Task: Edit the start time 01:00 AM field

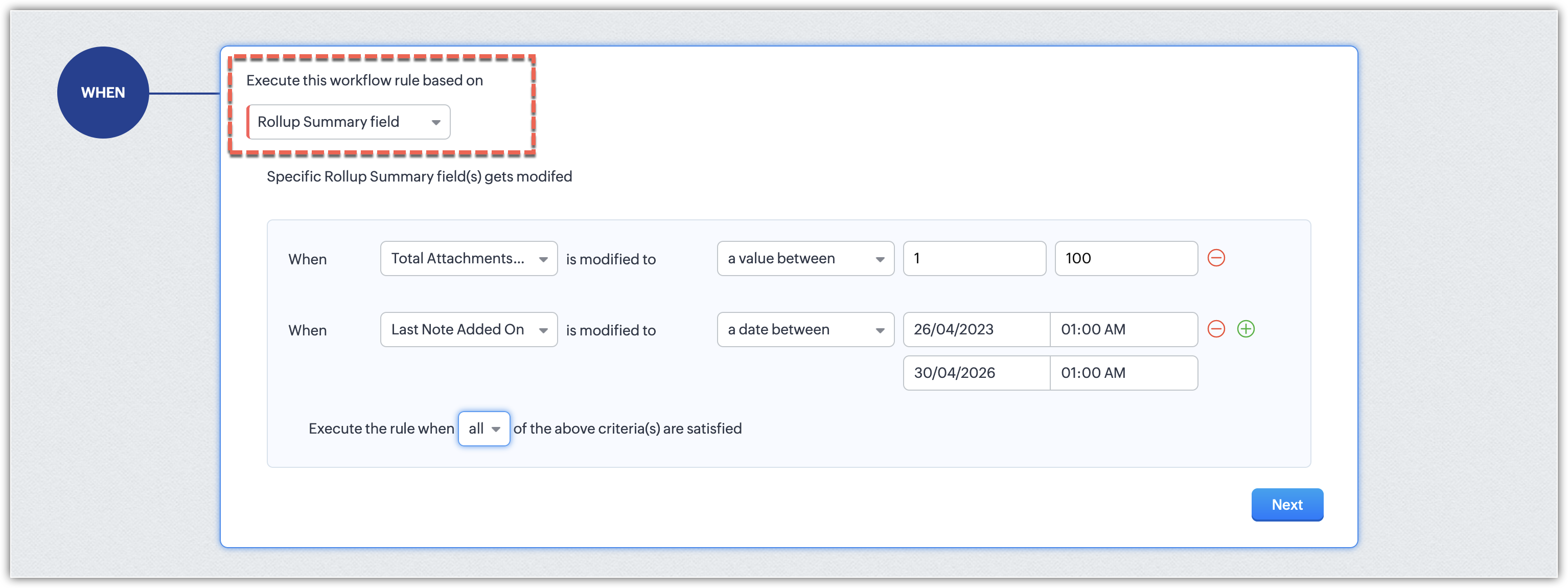Action: pyautogui.click(x=1123, y=330)
